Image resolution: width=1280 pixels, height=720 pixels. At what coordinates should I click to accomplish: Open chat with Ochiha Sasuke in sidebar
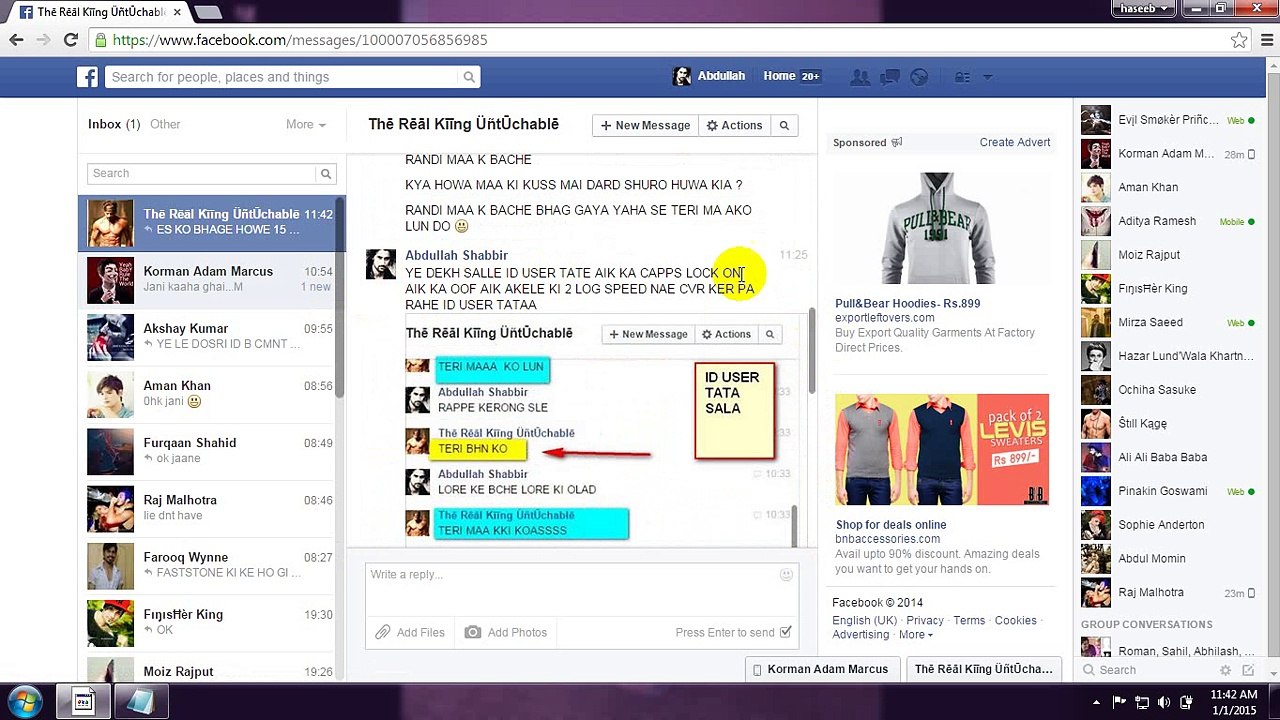pyautogui.click(x=1168, y=390)
